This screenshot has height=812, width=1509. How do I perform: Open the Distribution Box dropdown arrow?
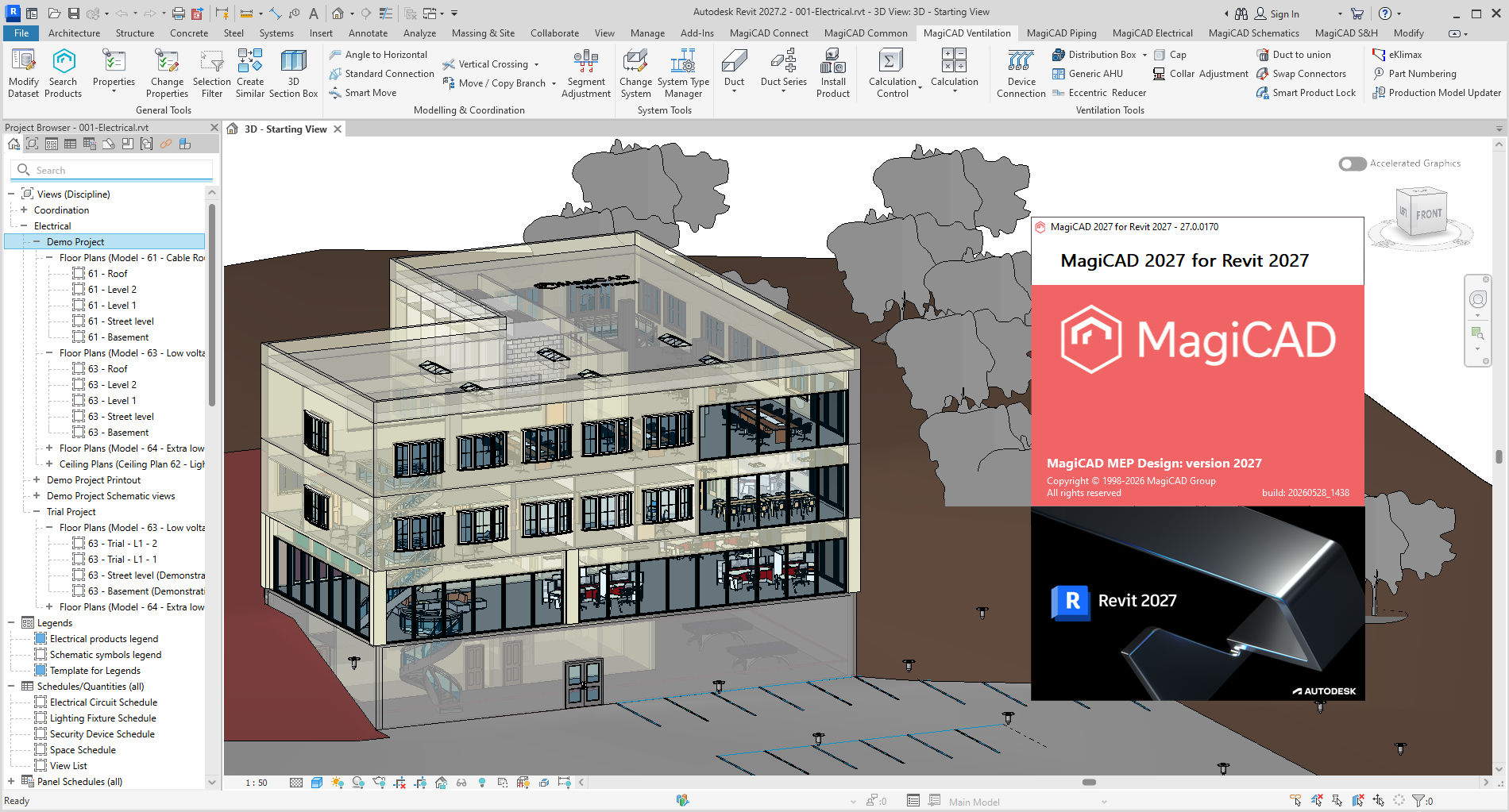pyautogui.click(x=1144, y=55)
